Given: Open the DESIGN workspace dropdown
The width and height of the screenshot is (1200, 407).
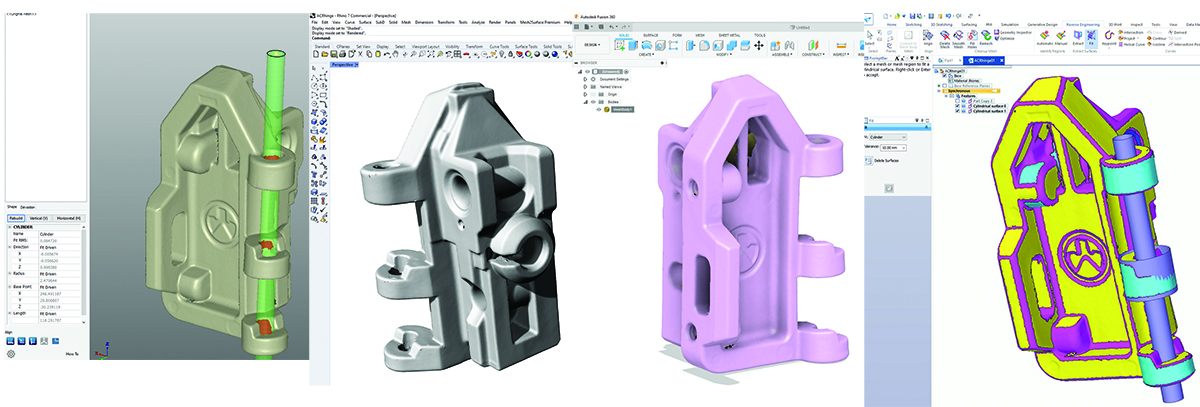Looking at the screenshot, I should coord(592,45).
